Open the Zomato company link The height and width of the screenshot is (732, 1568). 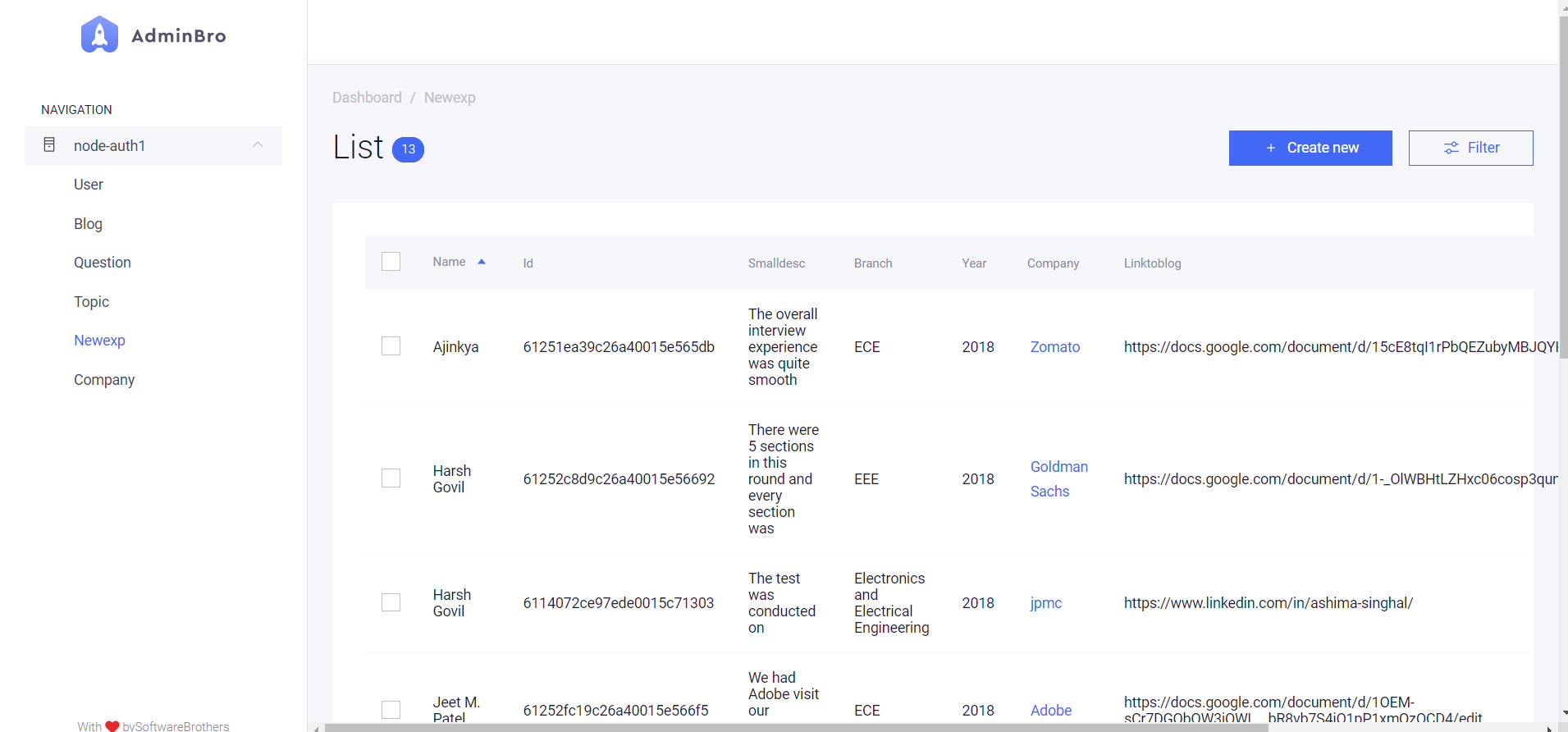(x=1055, y=347)
